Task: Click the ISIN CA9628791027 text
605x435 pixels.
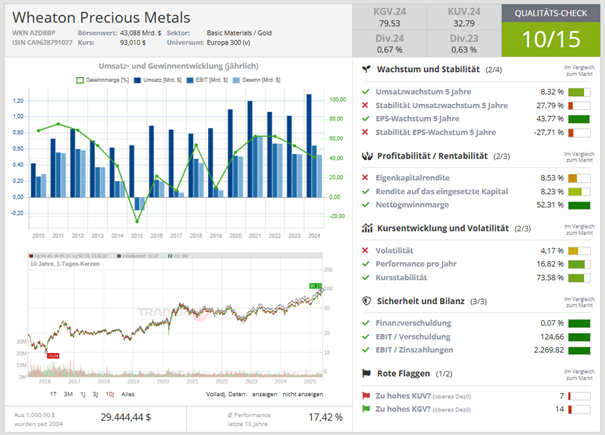Action: click(42, 42)
